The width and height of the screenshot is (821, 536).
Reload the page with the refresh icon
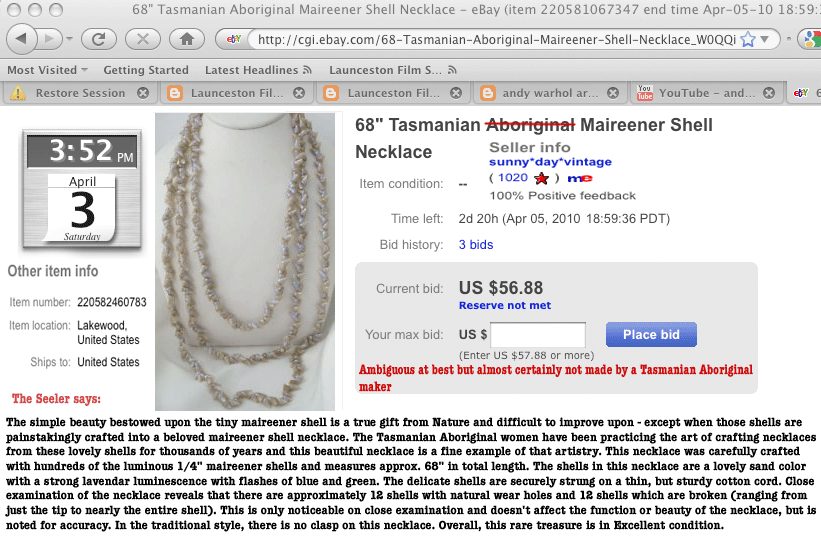click(98, 39)
